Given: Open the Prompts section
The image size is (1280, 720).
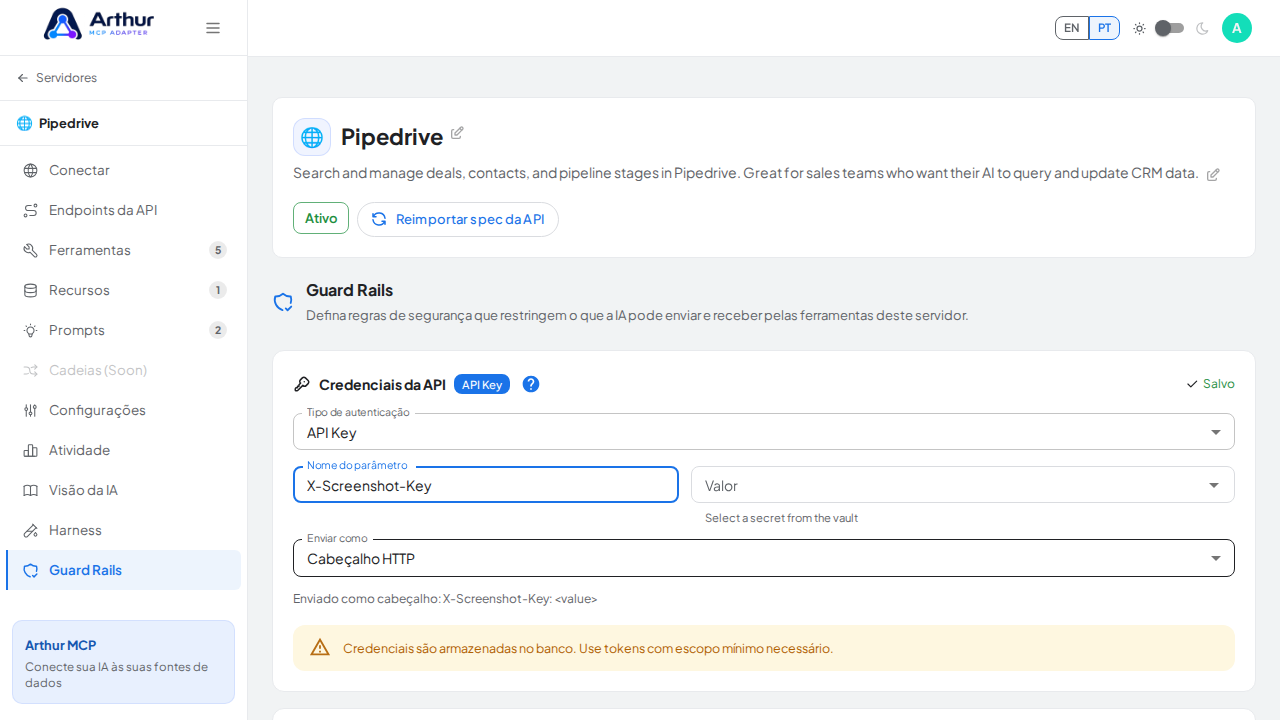Looking at the screenshot, I should (123, 330).
